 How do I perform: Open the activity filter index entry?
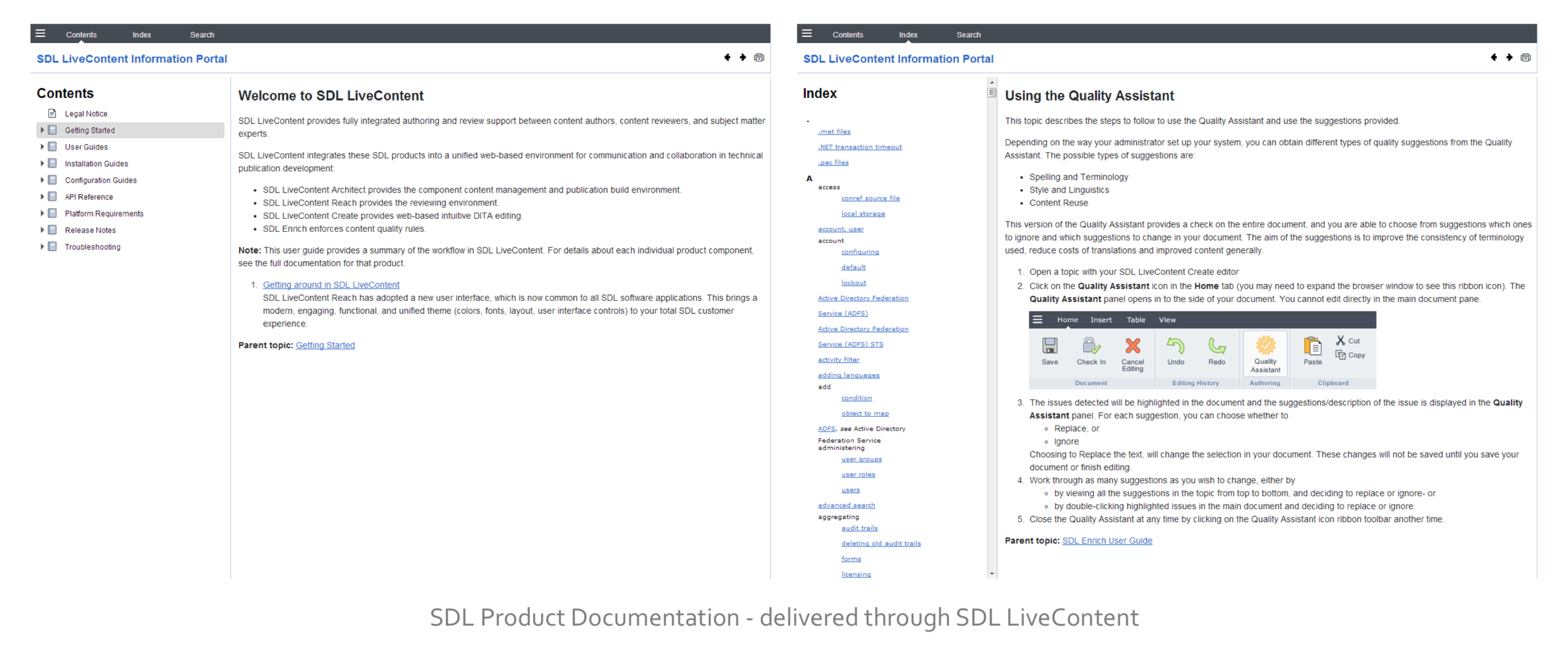pyautogui.click(x=839, y=360)
